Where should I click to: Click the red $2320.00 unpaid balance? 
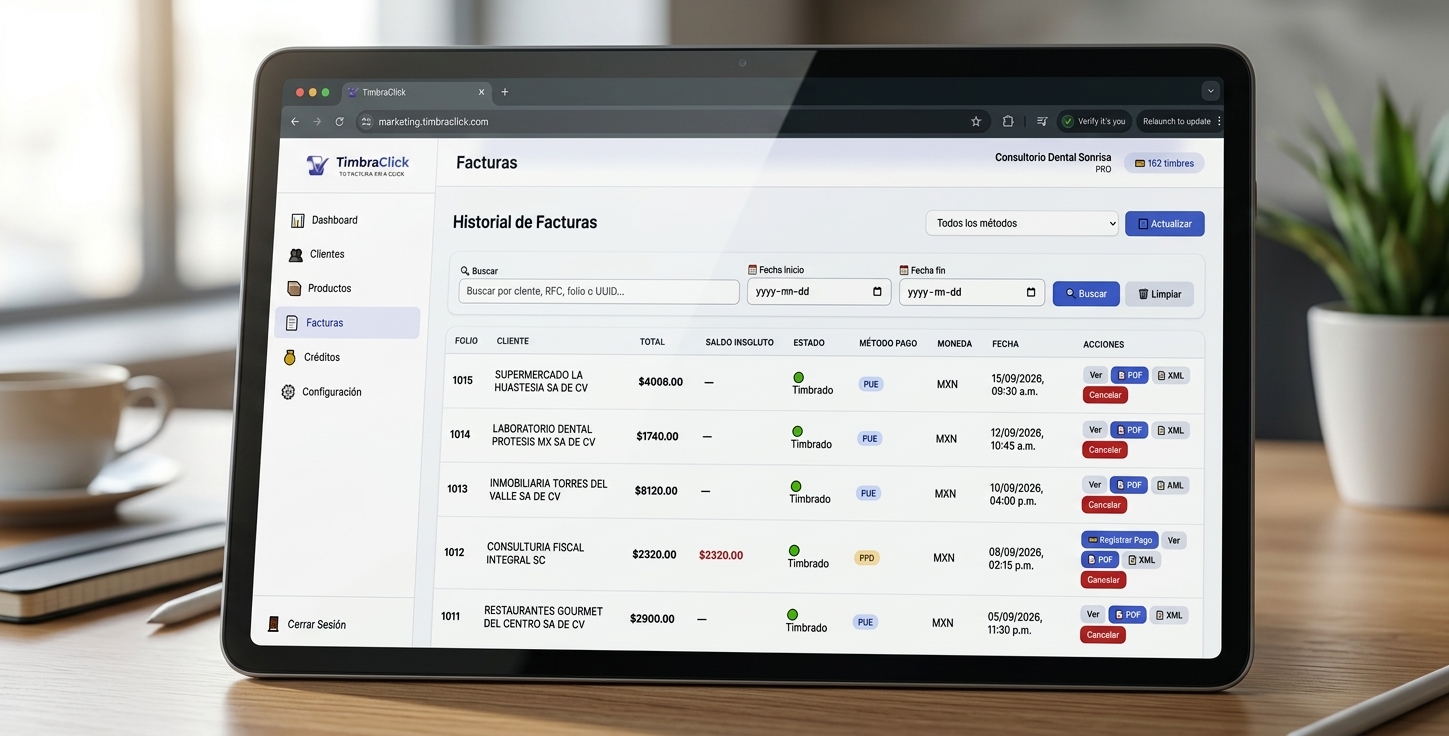point(721,555)
